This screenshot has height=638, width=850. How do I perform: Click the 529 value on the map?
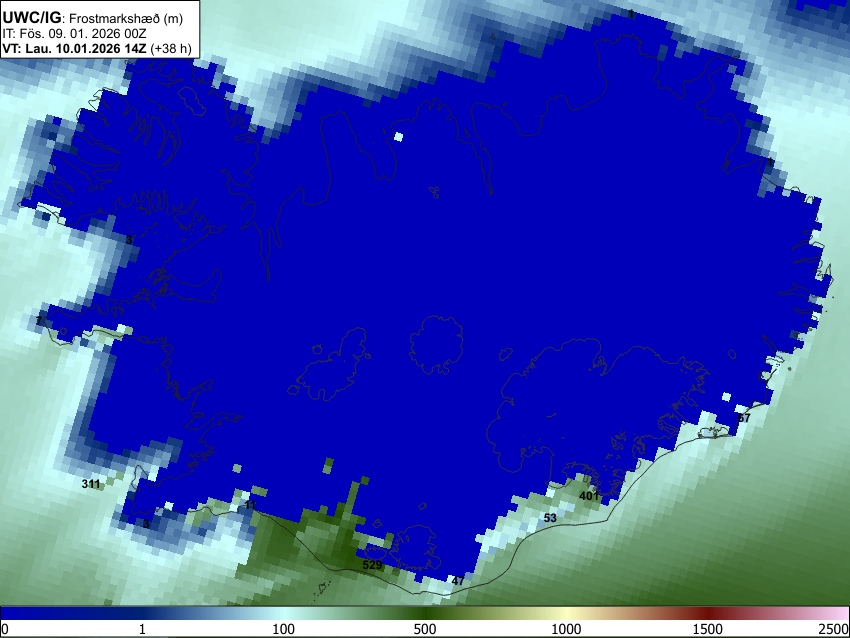[x=372, y=565]
